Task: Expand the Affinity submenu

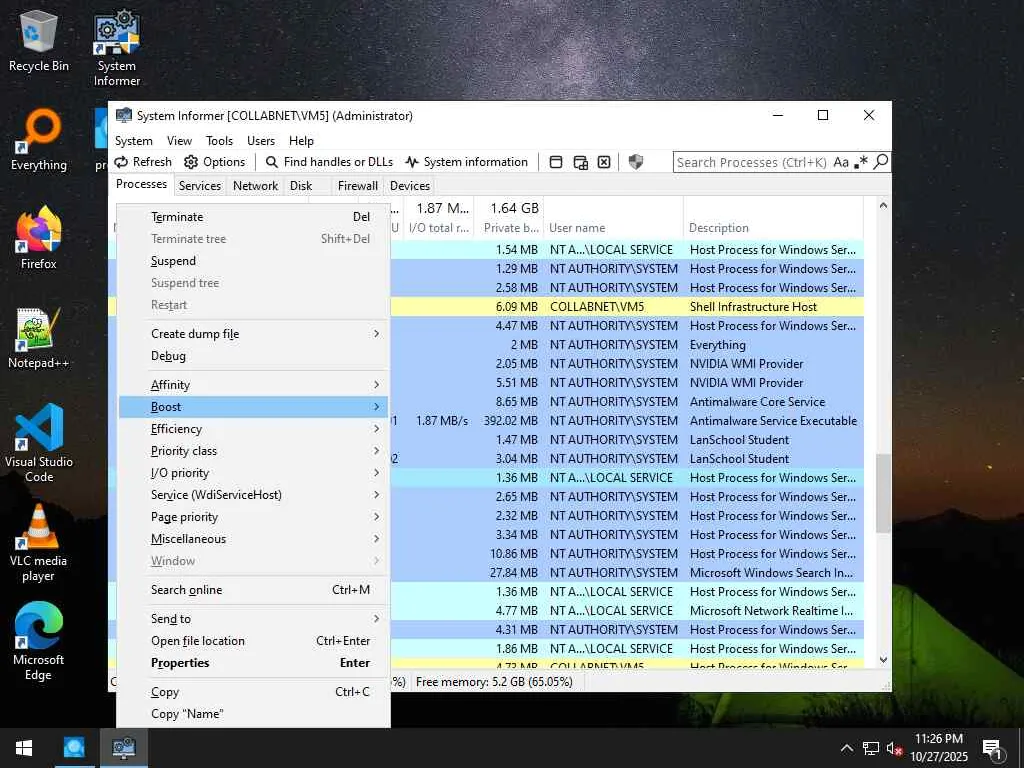Action: tap(253, 385)
